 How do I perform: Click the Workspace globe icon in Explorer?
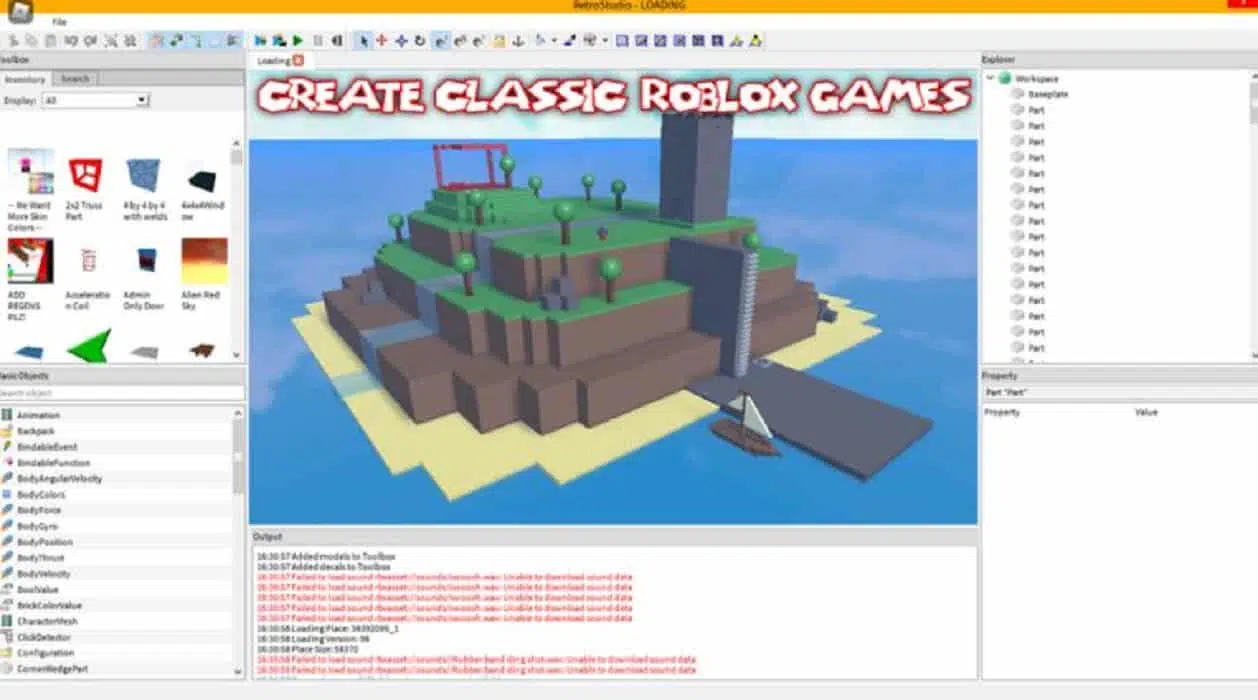click(x=1004, y=78)
